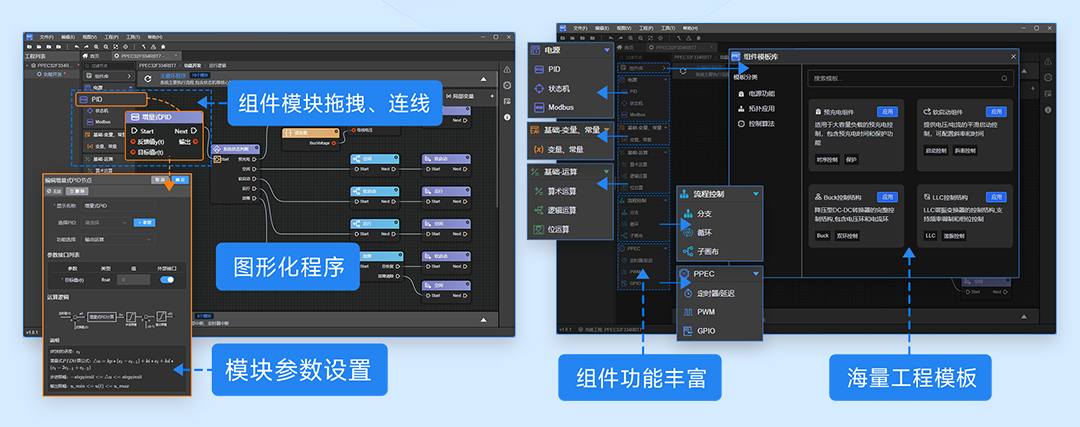This screenshot has height=427, width=1080.
Task: Open 功能选择 dropdown showing 输出运算
Action: [118, 240]
